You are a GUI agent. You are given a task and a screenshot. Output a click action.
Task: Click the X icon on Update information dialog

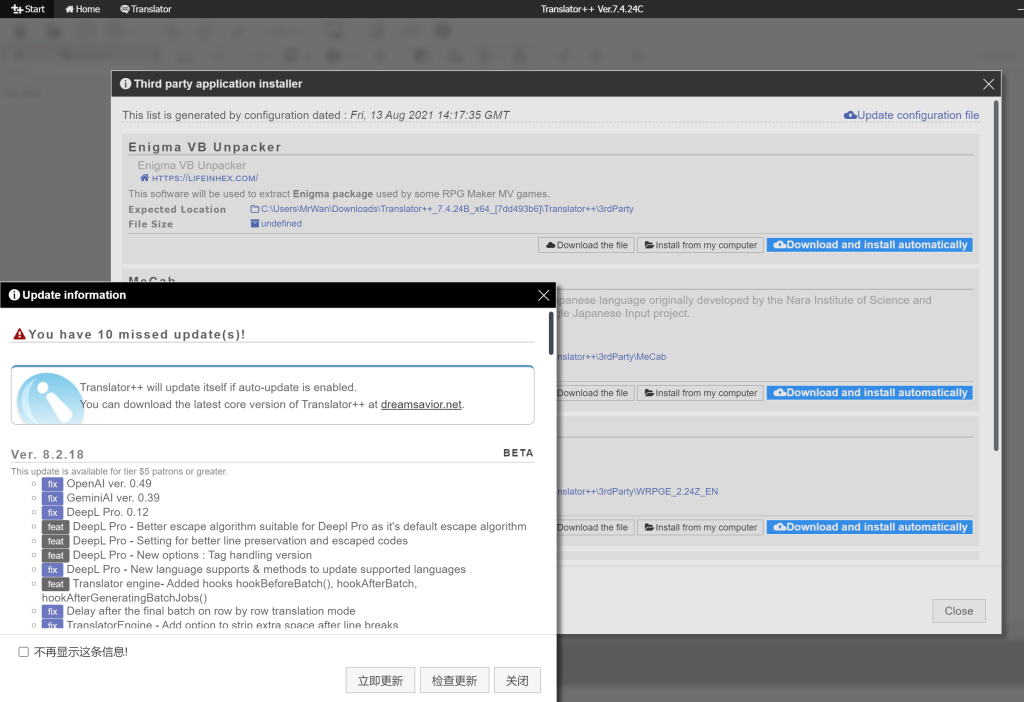(x=544, y=295)
